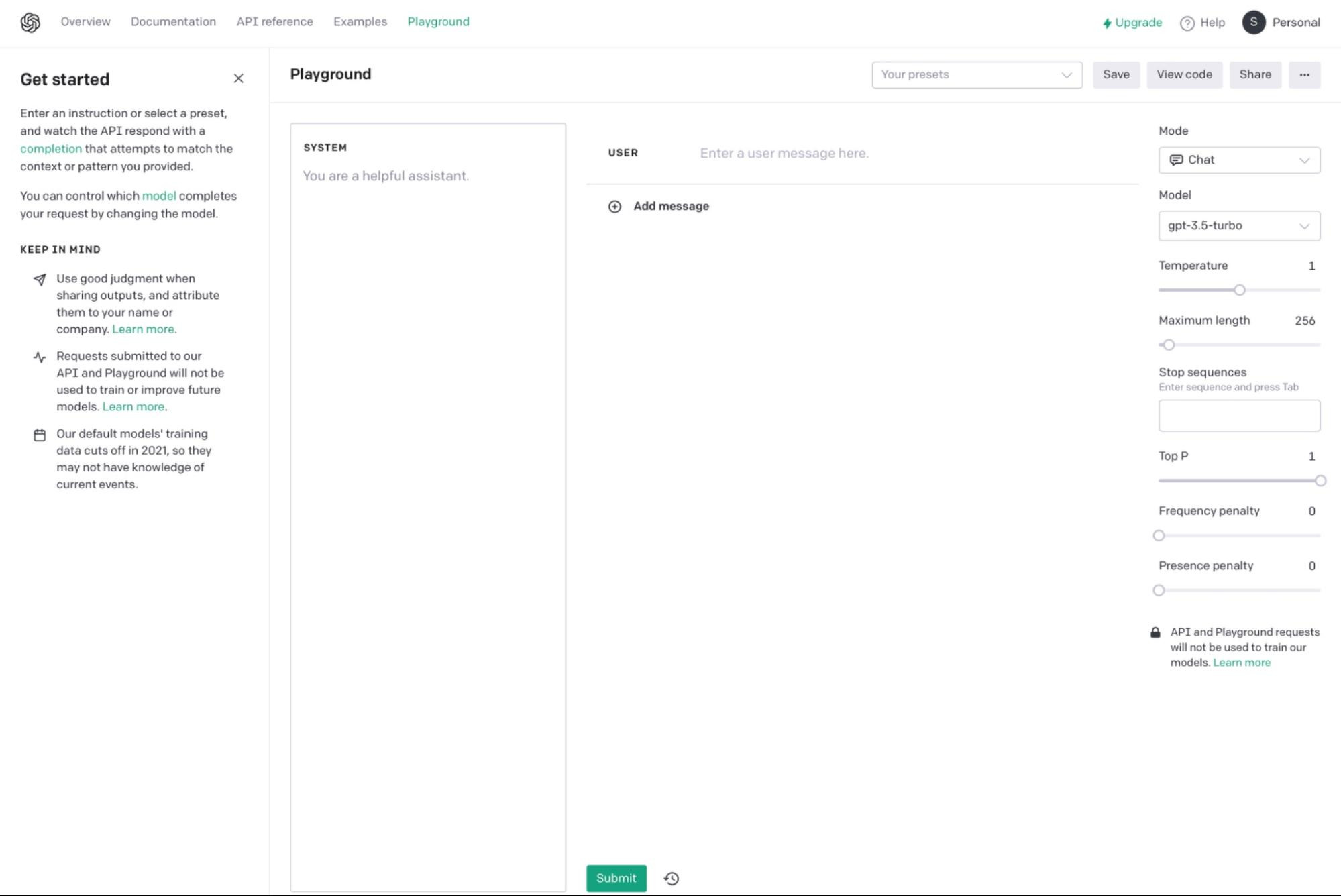Viewport: 1341px width, 896px height.
Task: Open the gpt-3.5-turbo Model dropdown
Action: (1239, 226)
